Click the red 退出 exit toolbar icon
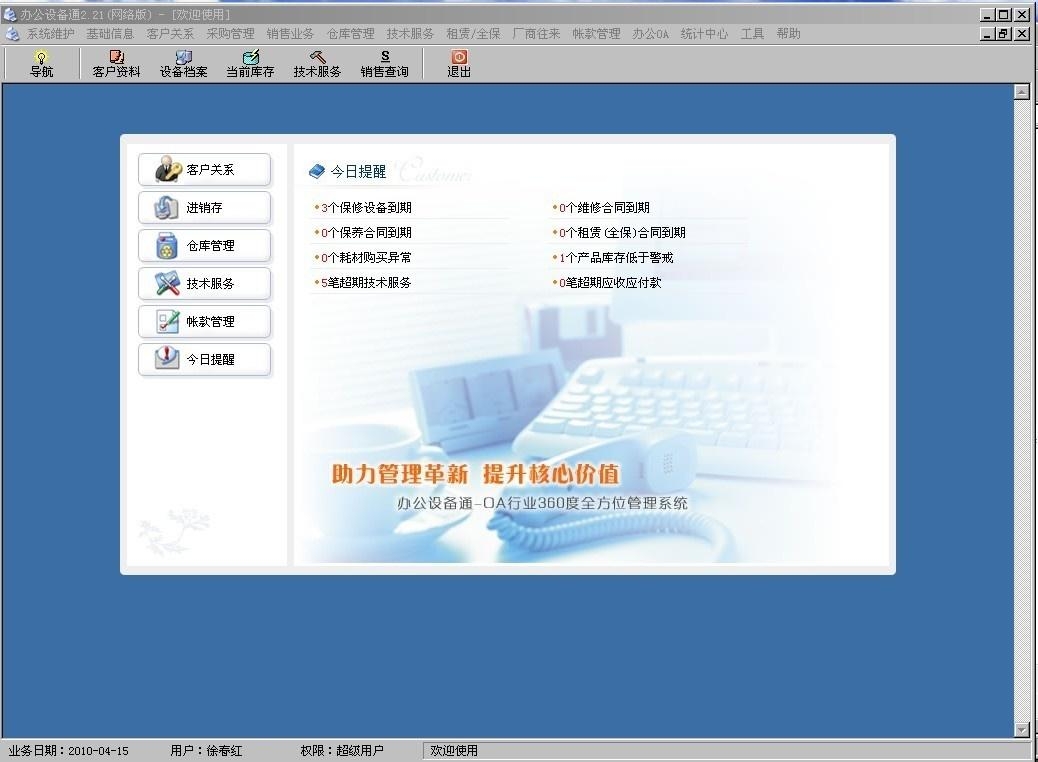 [x=459, y=64]
